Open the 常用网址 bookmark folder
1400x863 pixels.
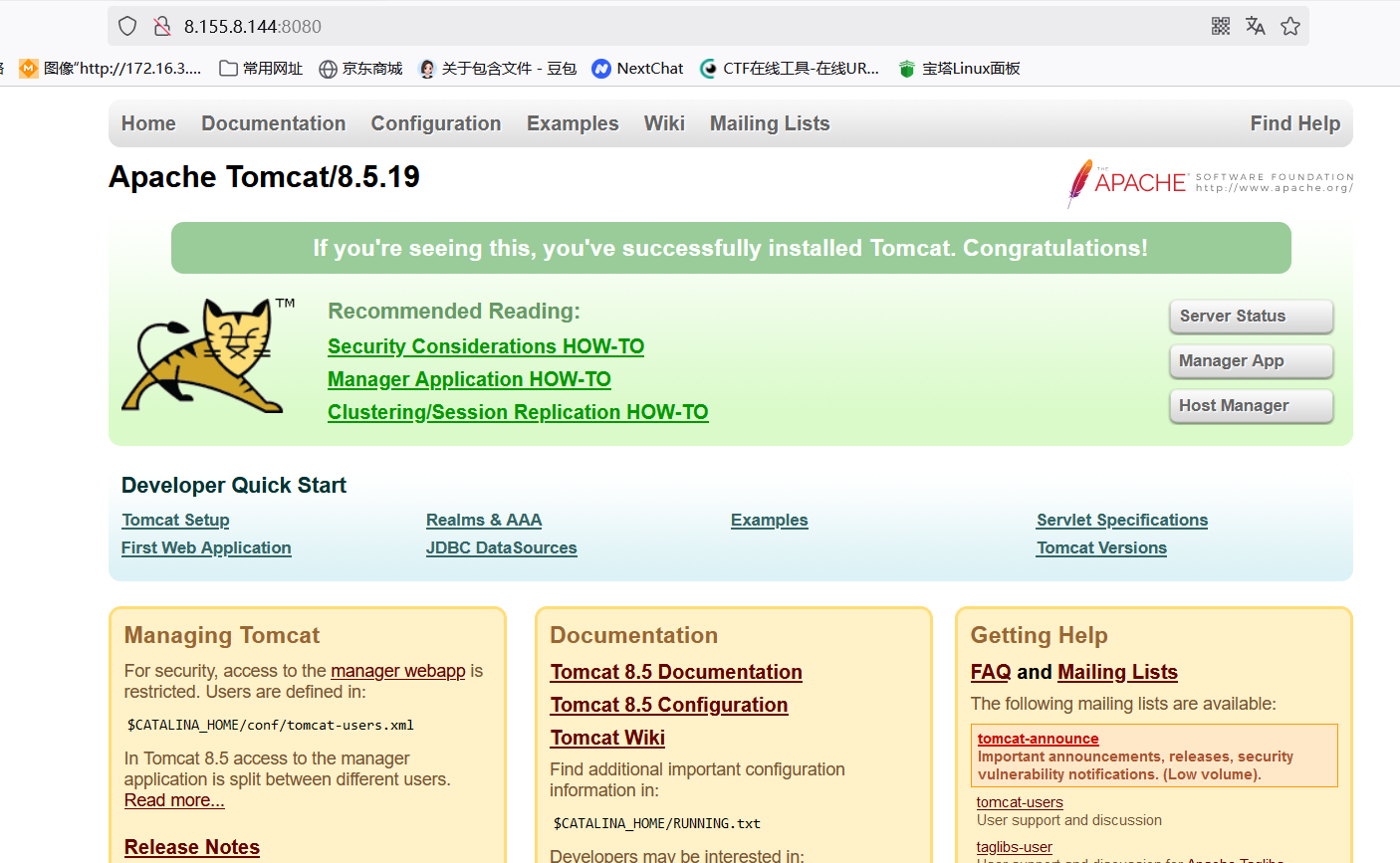pyautogui.click(x=261, y=68)
